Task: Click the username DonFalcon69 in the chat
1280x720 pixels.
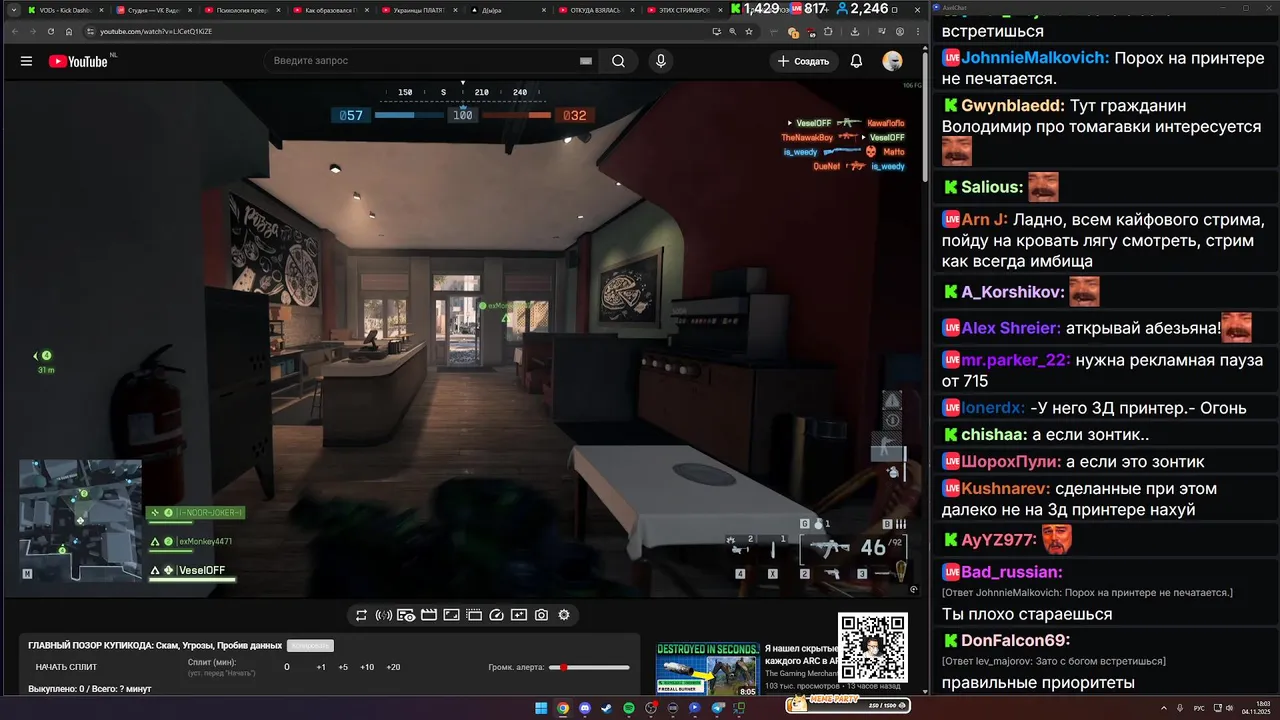Action: (1015, 640)
